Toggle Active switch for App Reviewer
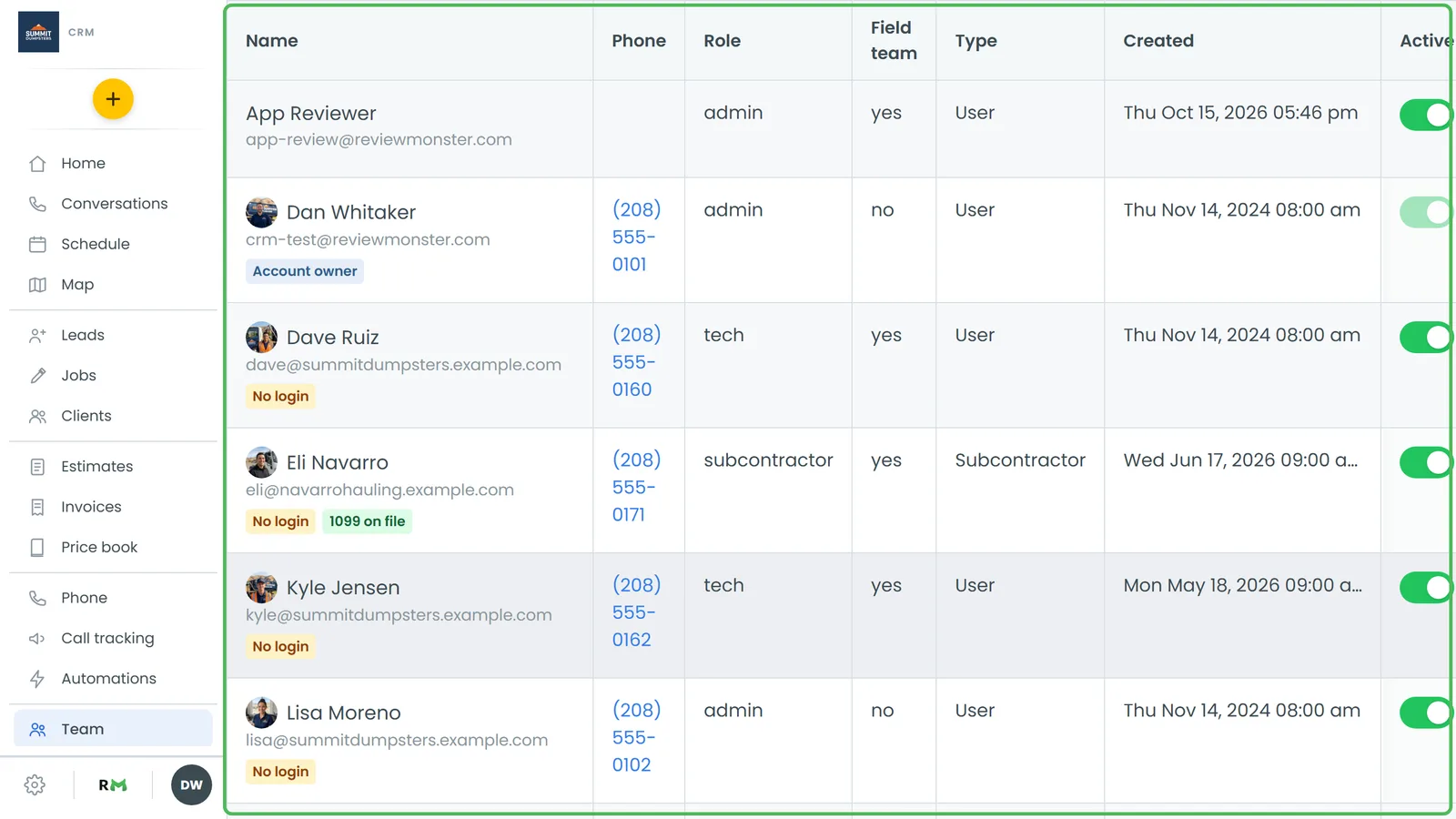This screenshot has width=1456, height=819. pos(1426,115)
